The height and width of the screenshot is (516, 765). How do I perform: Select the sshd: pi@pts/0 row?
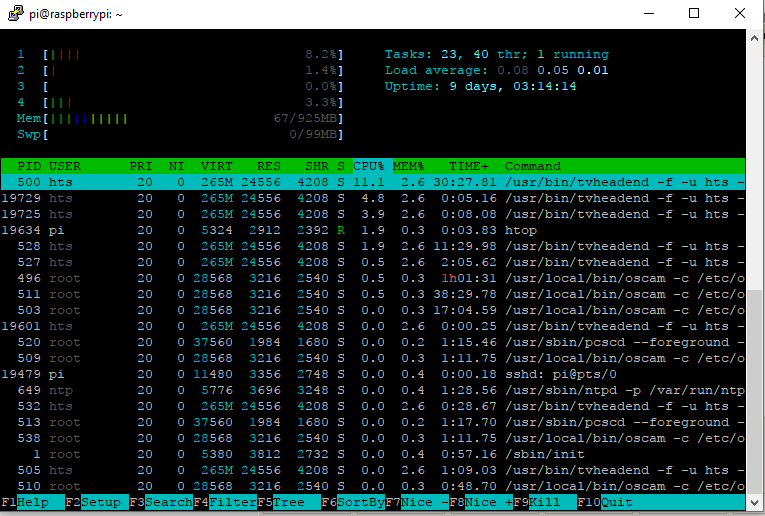point(373,375)
